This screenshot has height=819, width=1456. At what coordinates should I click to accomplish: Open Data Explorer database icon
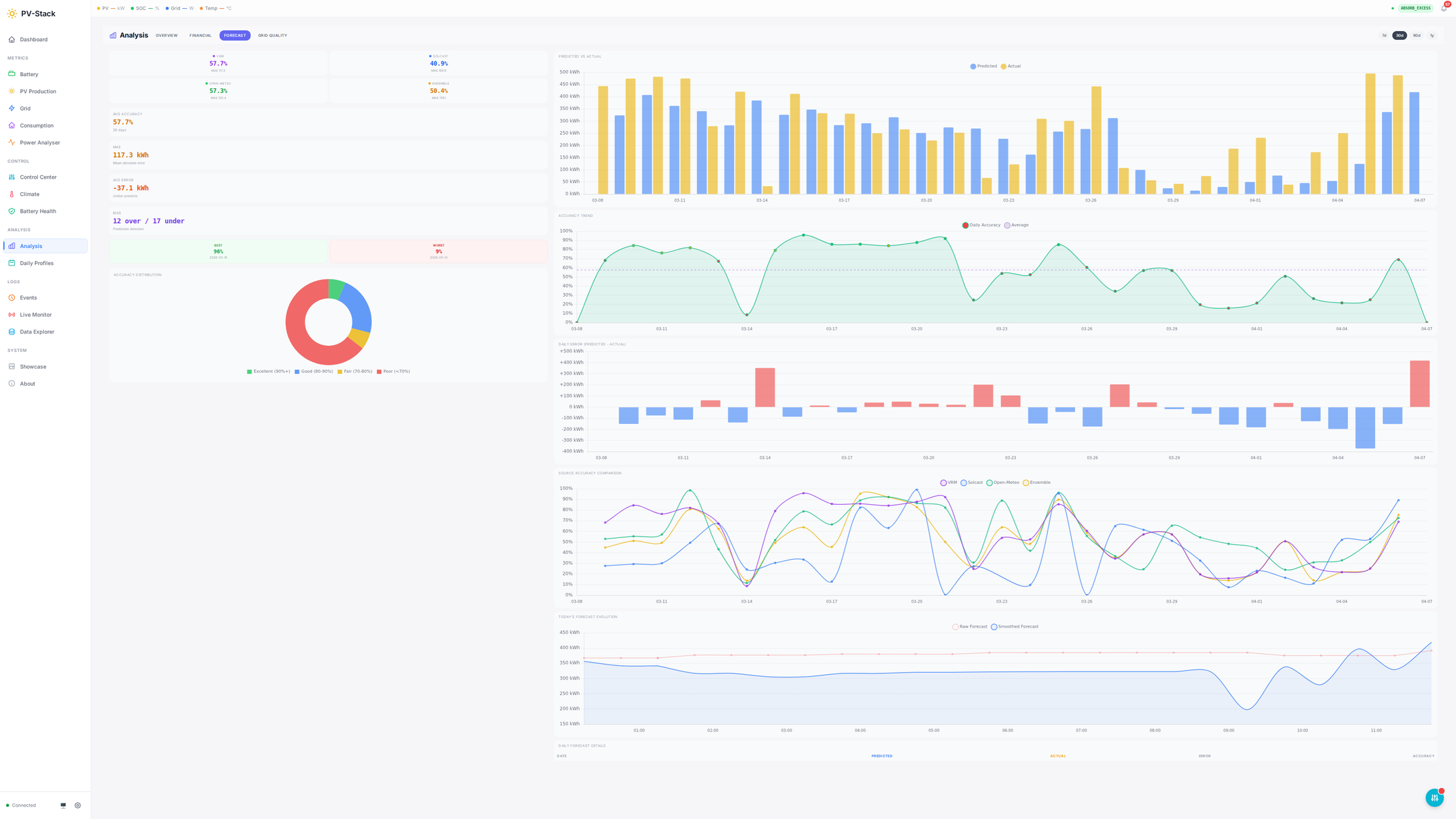11,332
